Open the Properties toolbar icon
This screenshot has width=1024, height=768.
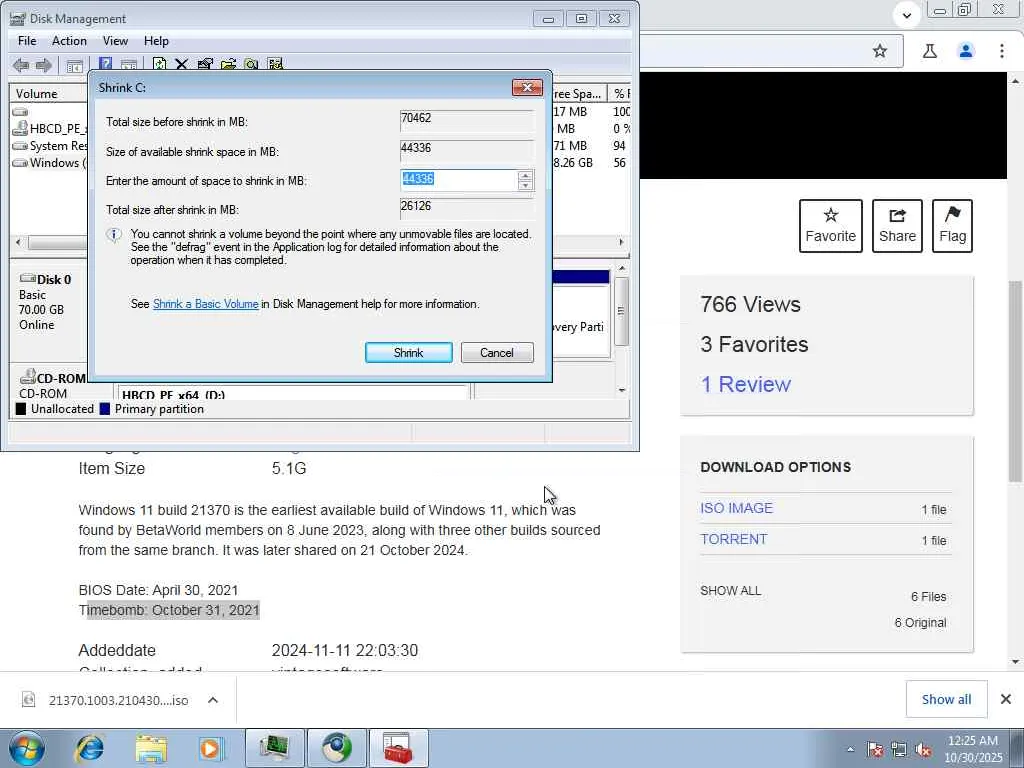pyautogui.click(x=204, y=63)
